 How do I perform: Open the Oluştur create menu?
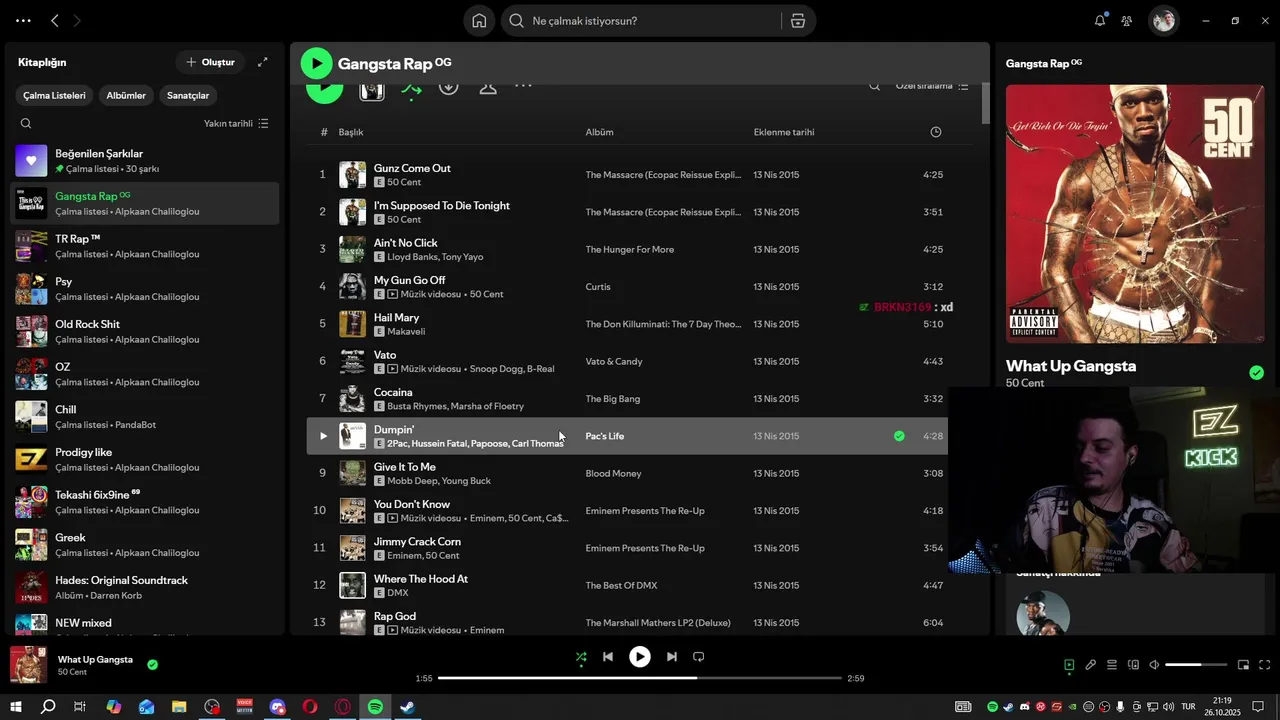[210, 62]
